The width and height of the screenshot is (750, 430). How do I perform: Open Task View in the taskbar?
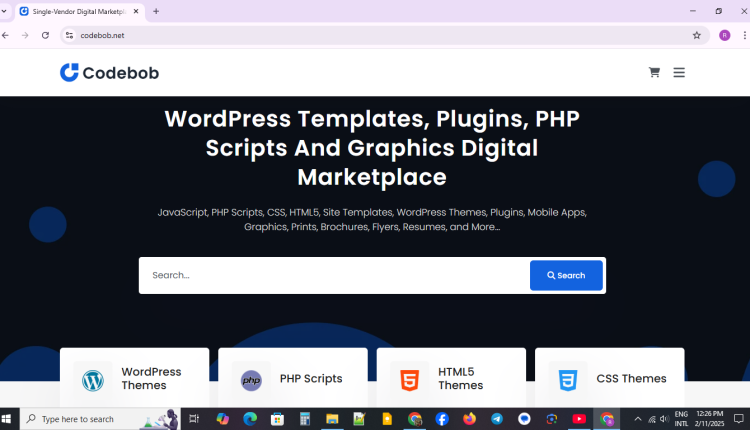click(194, 419)
